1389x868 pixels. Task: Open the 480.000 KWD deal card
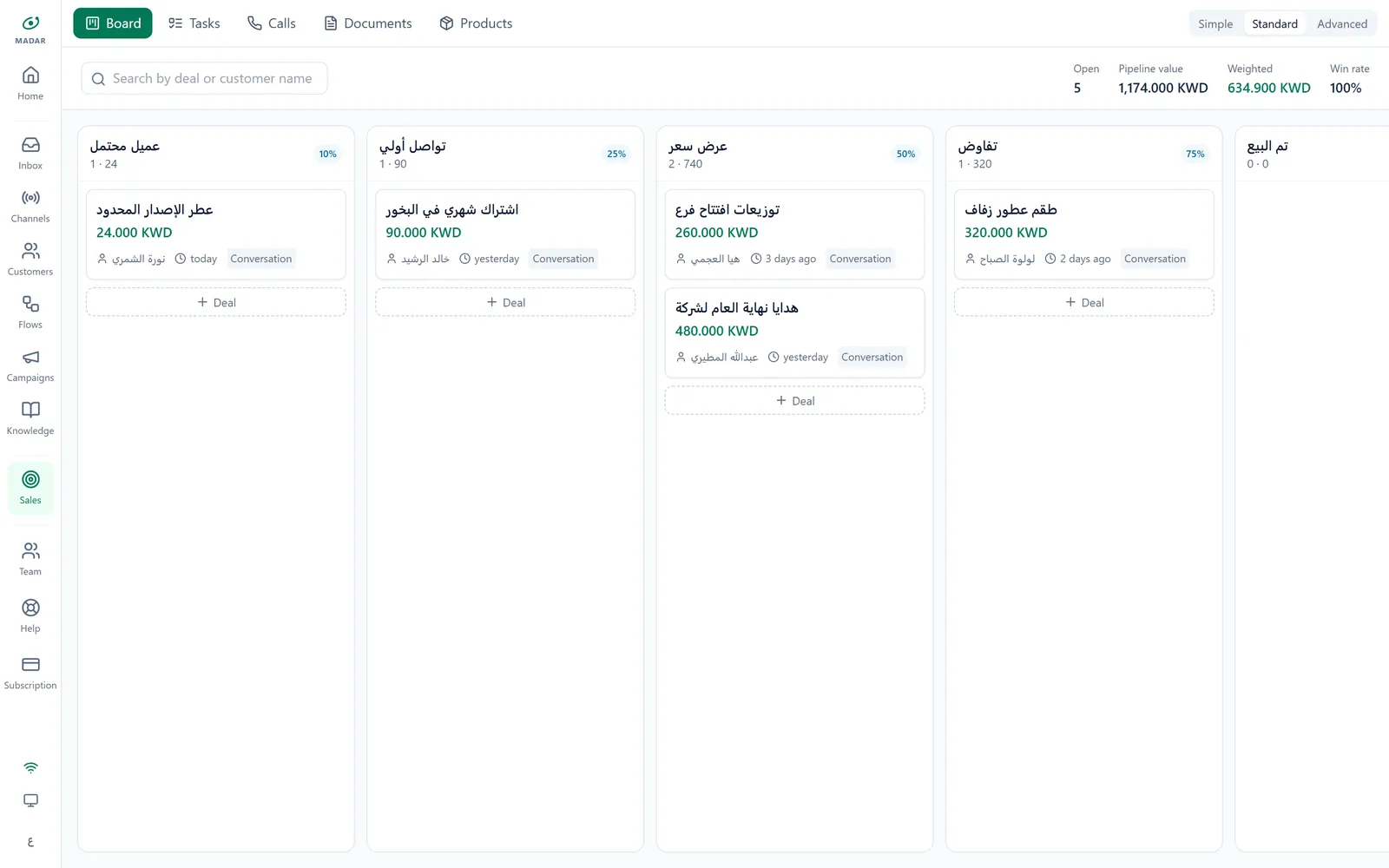794,332
